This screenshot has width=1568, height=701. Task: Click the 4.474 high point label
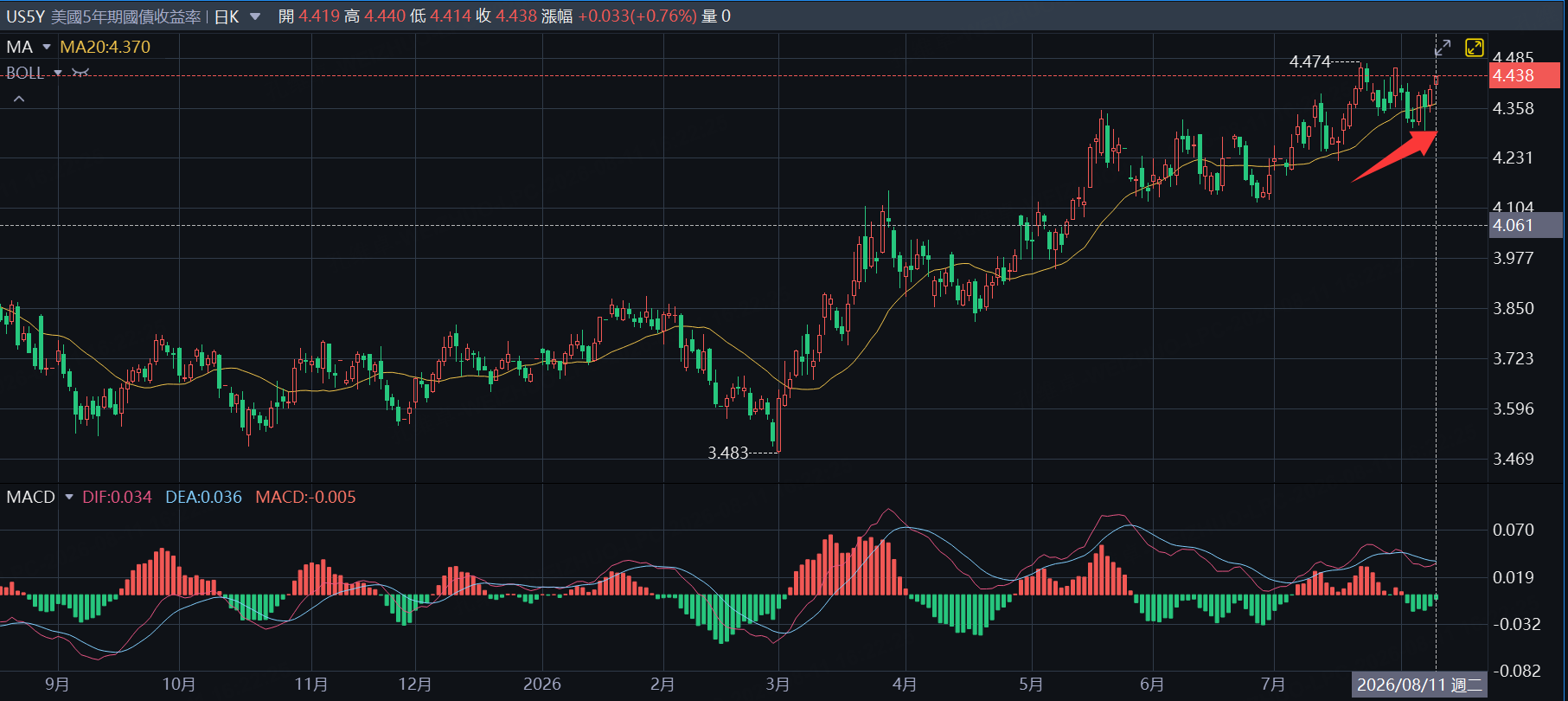click(x=1309, y=61)
